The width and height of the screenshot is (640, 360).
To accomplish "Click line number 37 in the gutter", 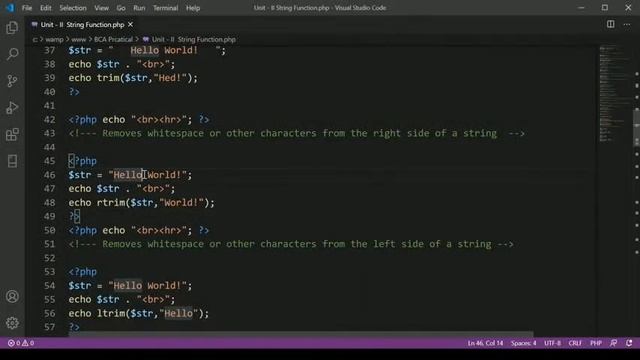I will (x=49, y=50).
